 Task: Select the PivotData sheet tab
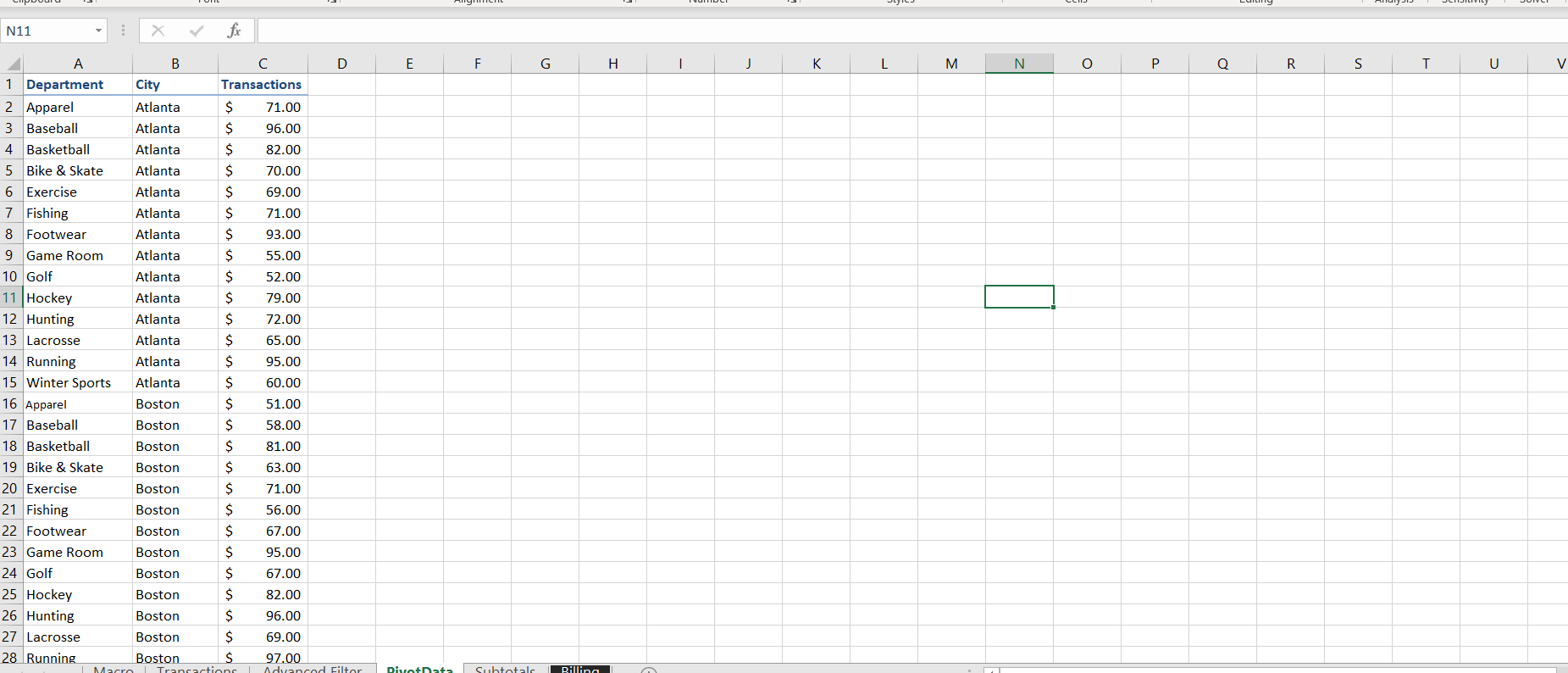point(419,669)
